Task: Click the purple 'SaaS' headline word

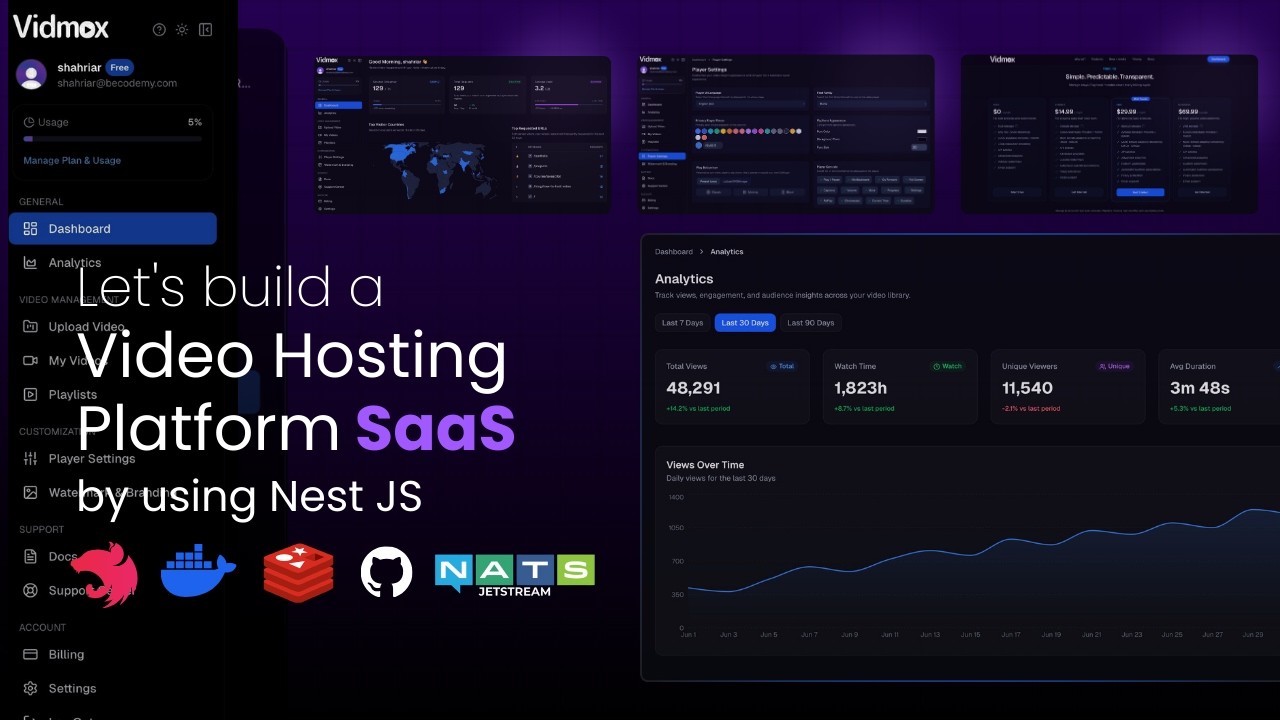Action: pos(435,427)
